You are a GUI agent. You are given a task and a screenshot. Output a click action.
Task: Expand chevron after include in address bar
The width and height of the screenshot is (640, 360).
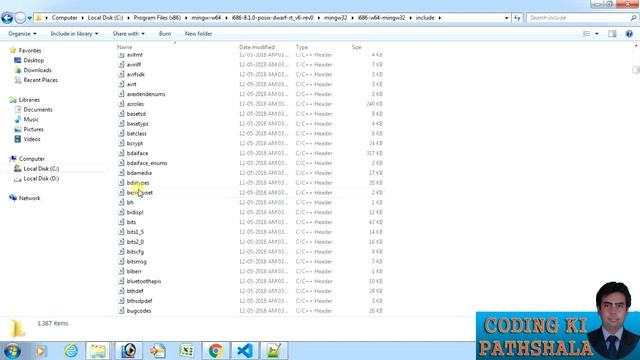coord(440,18)
